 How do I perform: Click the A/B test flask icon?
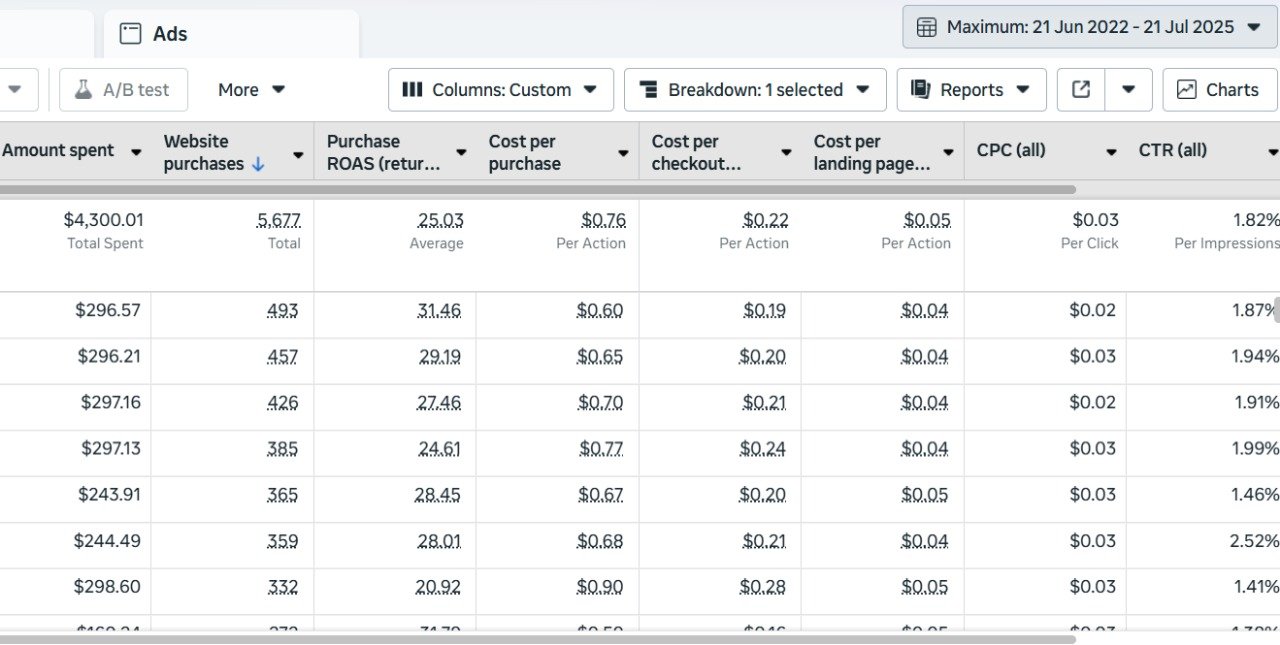(83, 90)
